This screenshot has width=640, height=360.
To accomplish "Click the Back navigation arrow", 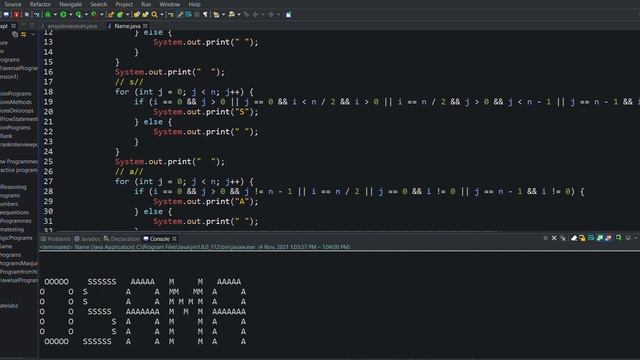I will pos(255,14).
